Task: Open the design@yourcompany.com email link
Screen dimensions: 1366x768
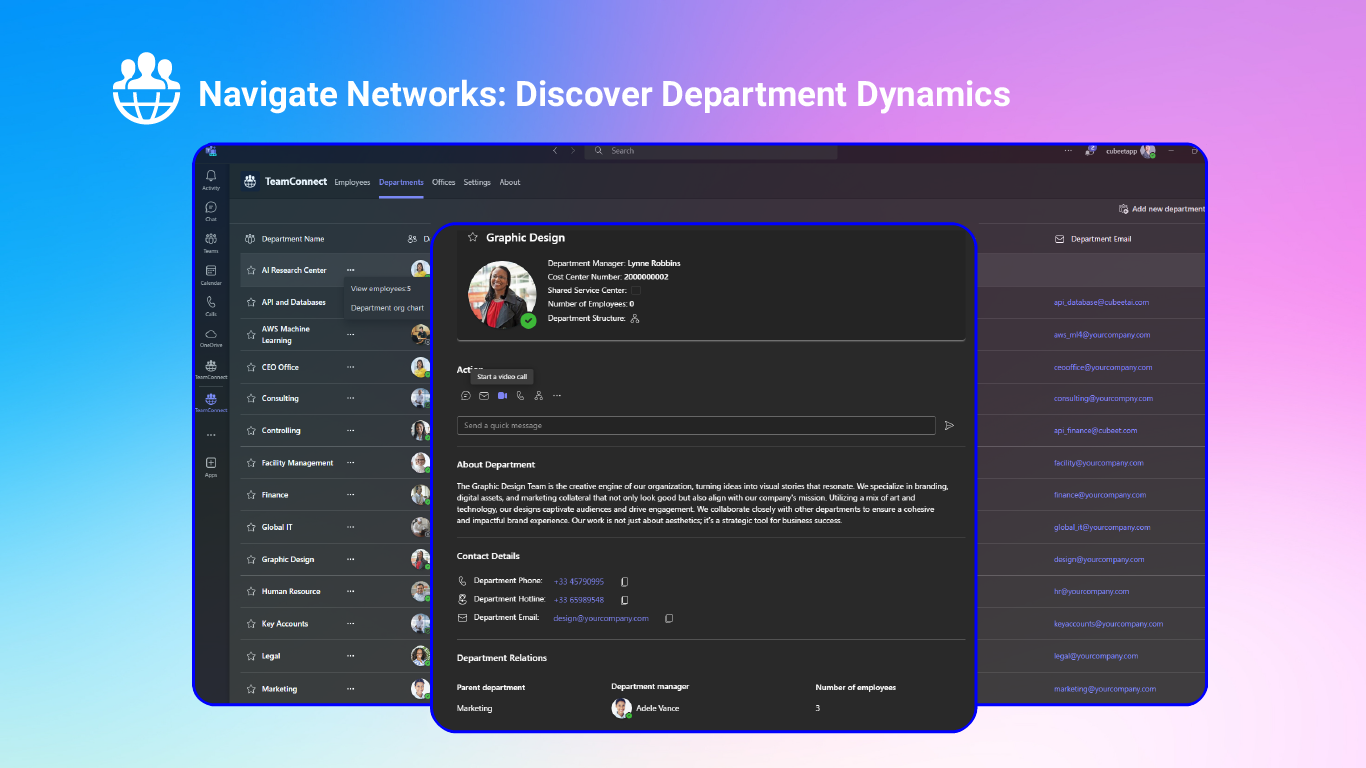Action: pyautogui.click(x=600, y=618)
